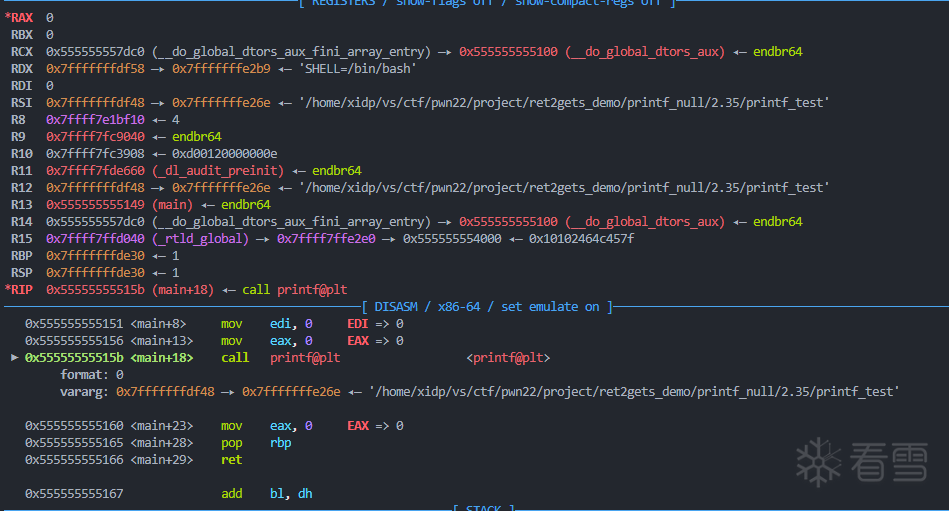Click 0x7ffff7fc9040 value in R9 row
Image resolution: width=949 pixels, height=511 pixels.
(x=95, y=136)
